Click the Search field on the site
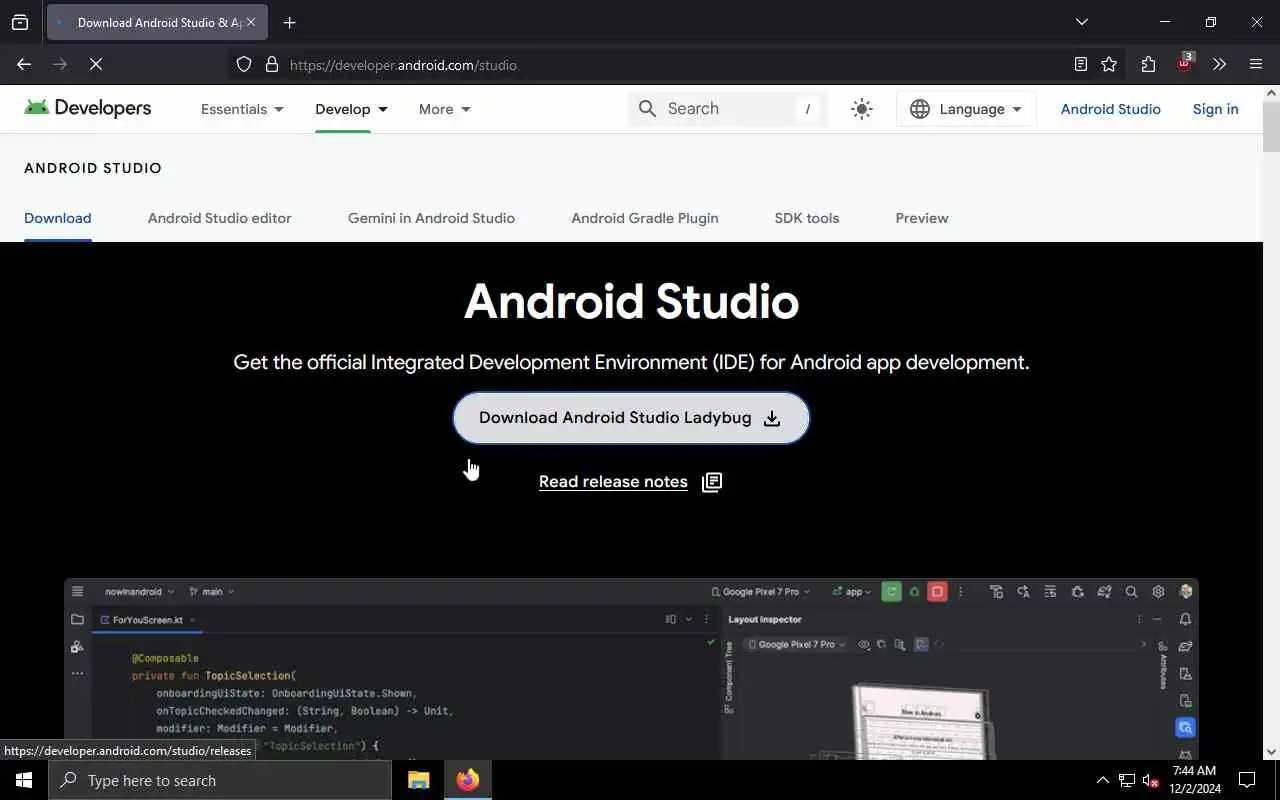 pos(728,109)
